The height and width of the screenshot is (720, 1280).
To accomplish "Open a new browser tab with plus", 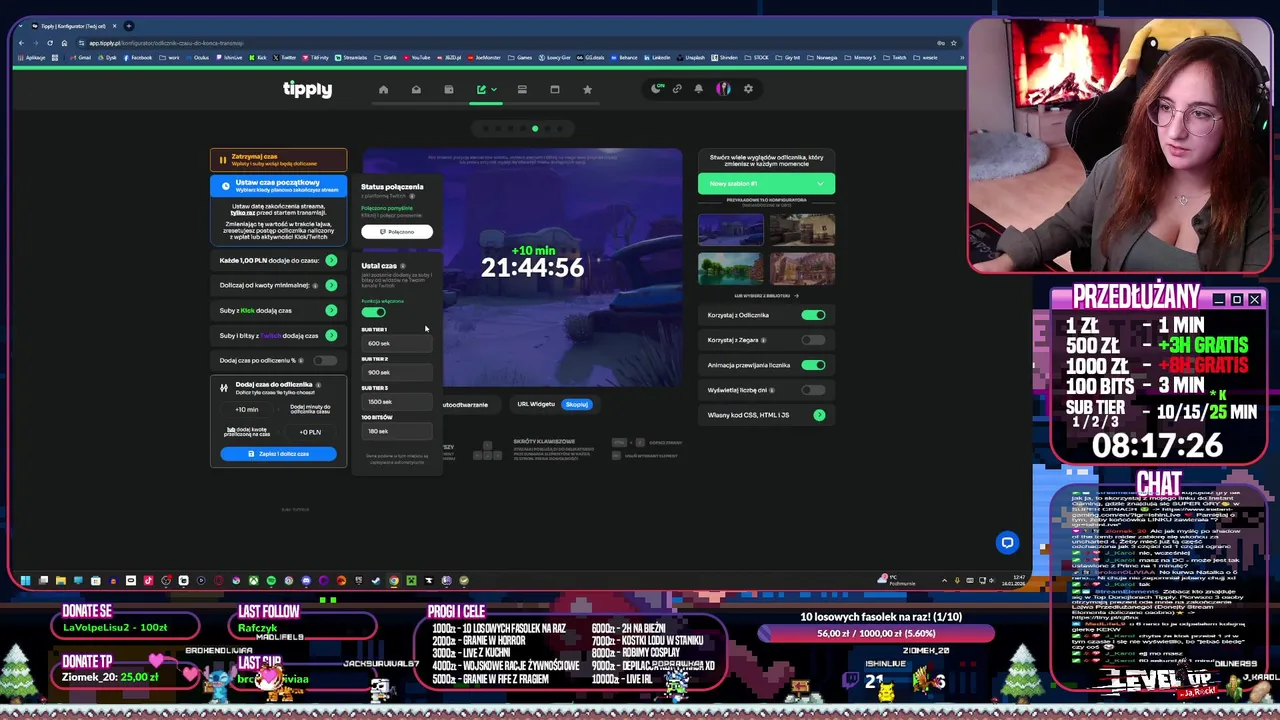I will (x=128, y=26).
